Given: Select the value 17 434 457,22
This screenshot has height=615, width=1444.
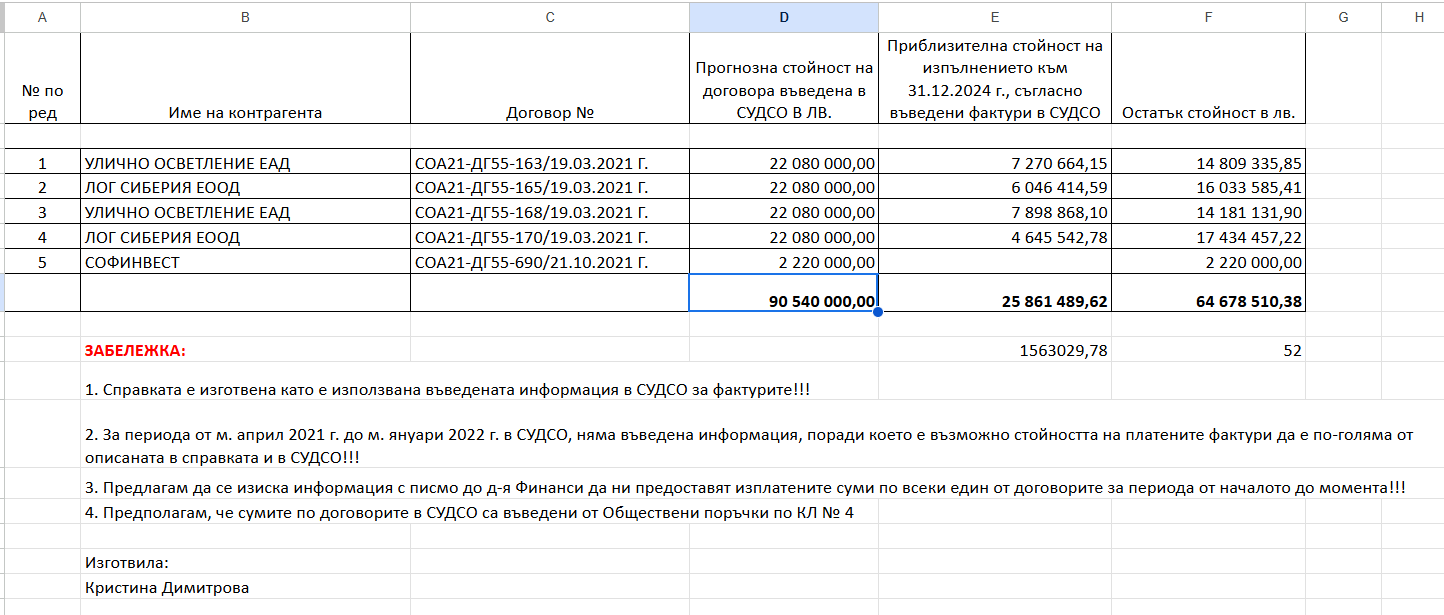Looking at the screenshot, I should point(1208,238).
